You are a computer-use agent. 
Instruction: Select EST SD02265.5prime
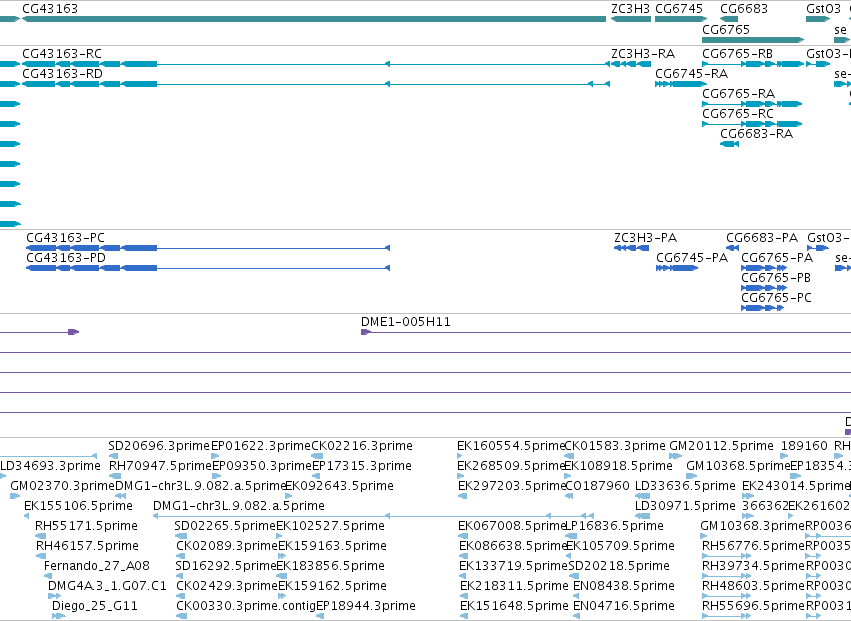[x=225, y=526]
